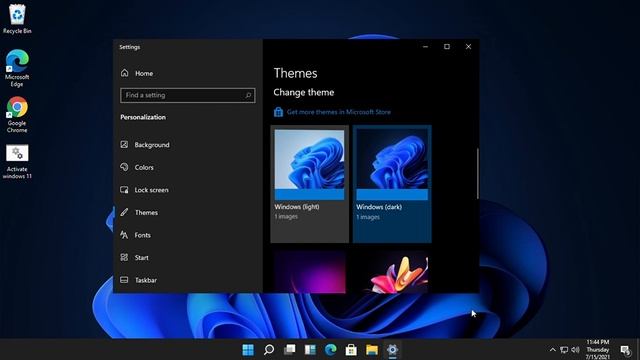Open taskbar Search
This screenshot has height=360, width=640.
pos(269,350)
